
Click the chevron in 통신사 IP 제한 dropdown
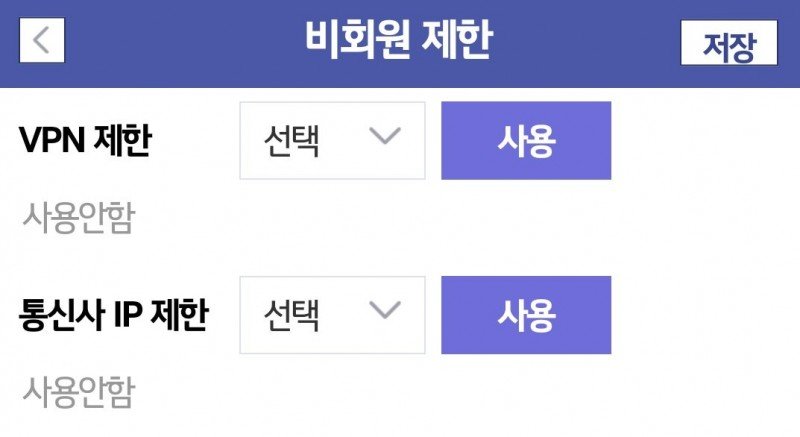click(385, 311)
